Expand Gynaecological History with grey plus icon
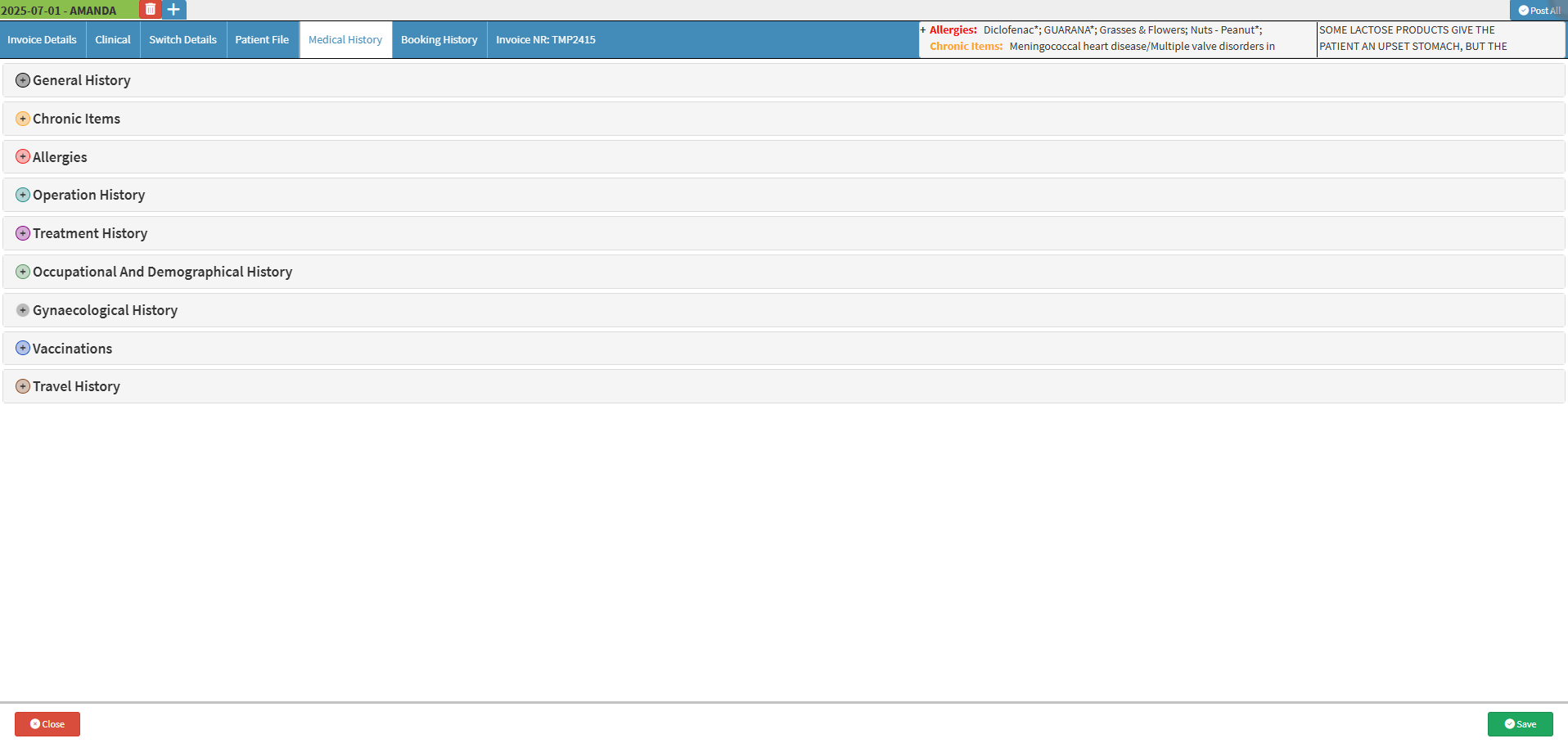 pyautogui.click(x=23, y=310)
